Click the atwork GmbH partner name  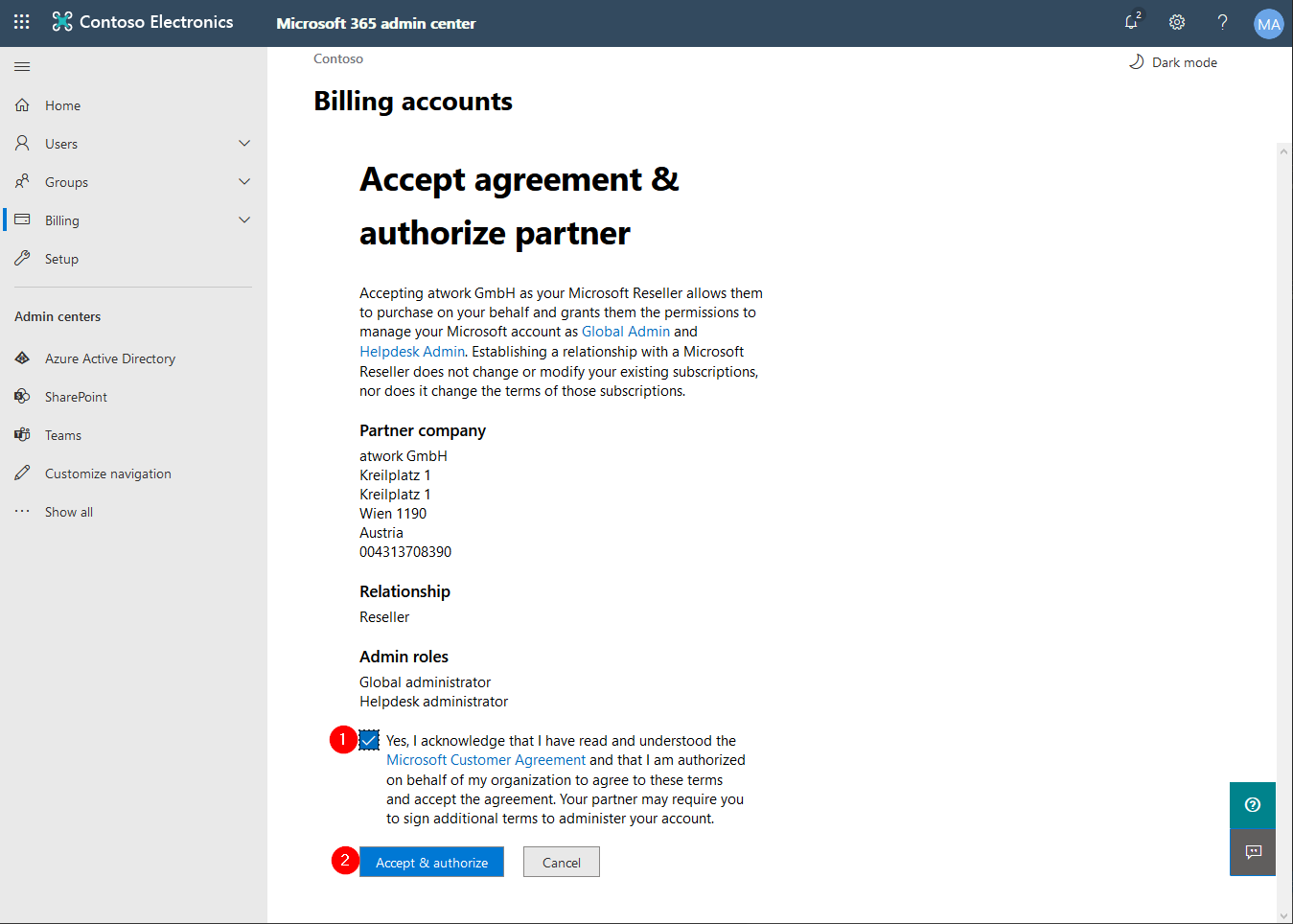pos(404,456)
